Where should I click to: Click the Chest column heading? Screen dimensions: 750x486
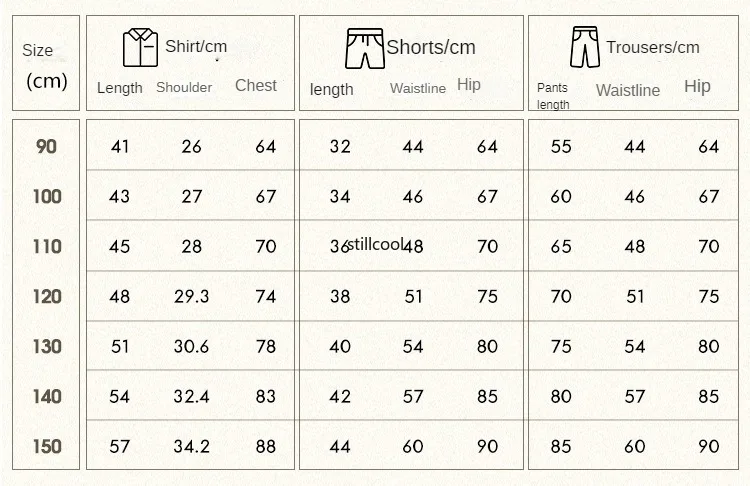click(256, 85)
